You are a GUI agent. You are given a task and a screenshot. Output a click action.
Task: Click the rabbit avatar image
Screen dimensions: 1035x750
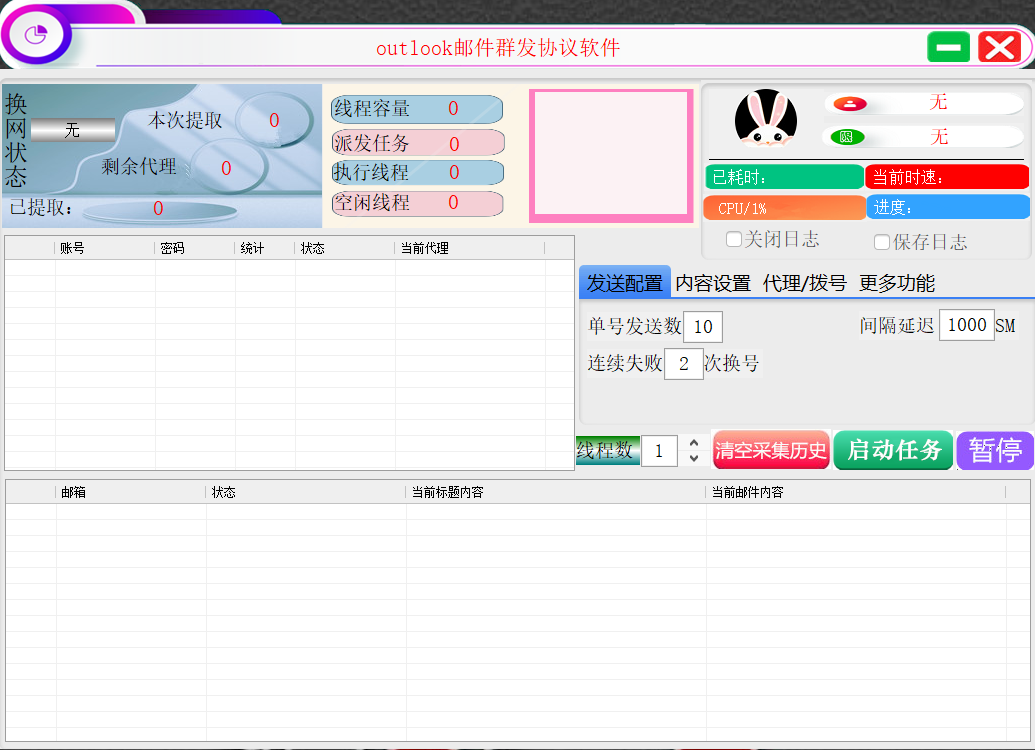pos(765,119)
